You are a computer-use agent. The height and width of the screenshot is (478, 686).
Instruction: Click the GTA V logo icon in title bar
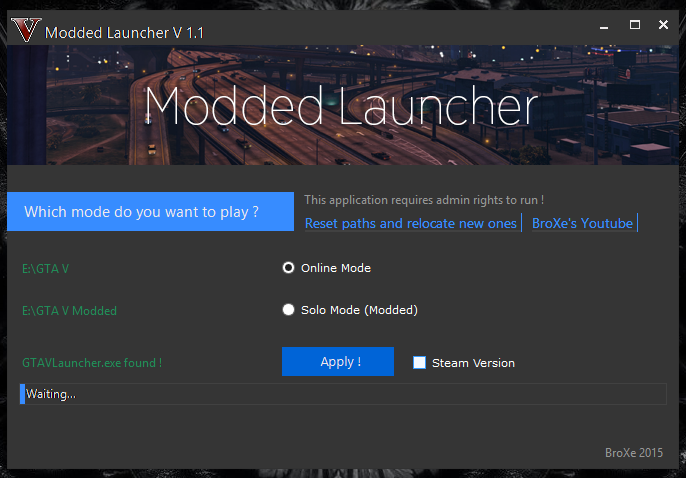point(26,30)
